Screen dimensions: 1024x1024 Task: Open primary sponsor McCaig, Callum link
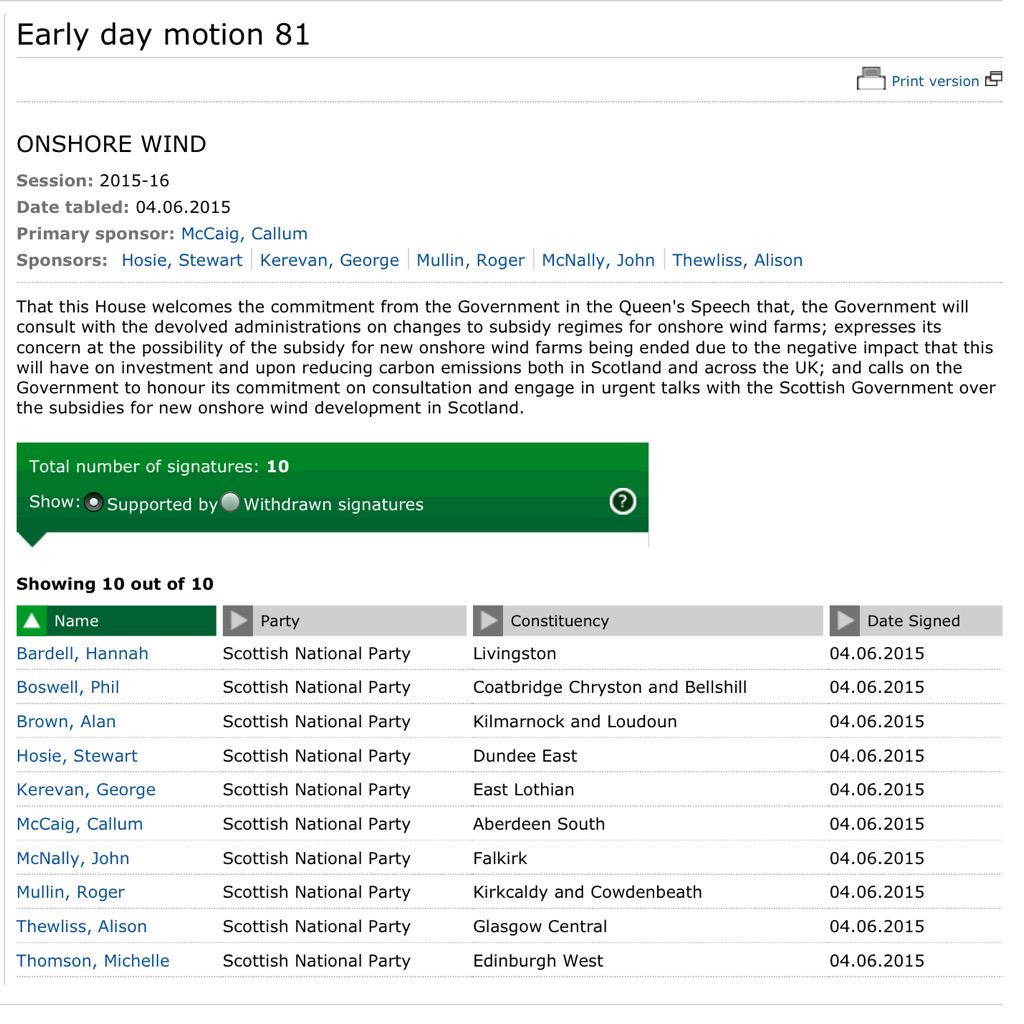(x=244, y=234)
